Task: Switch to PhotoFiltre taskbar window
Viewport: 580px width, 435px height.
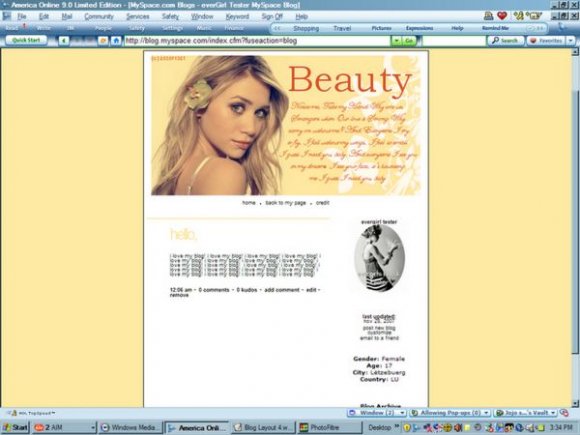Action: click(x=329, y=428)
